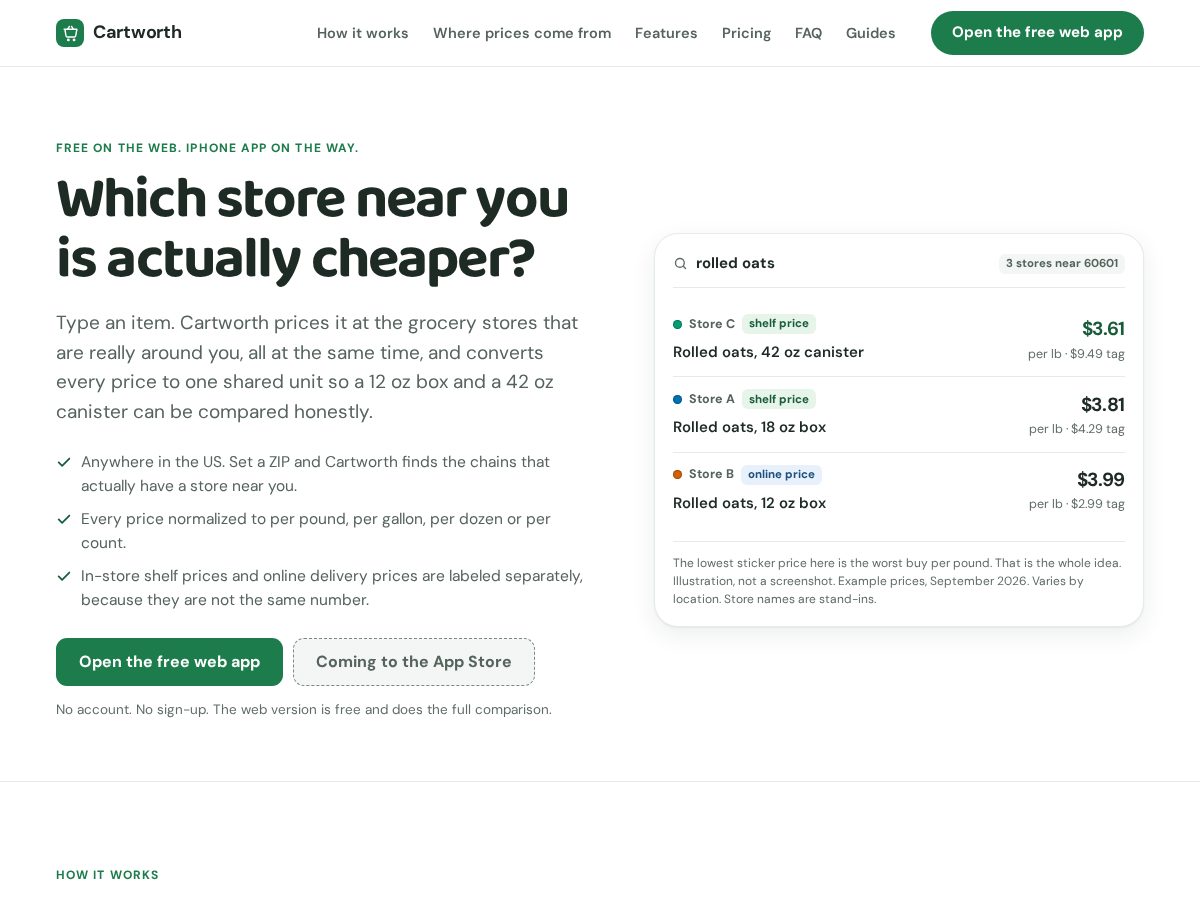1200x900 pixels.
Task: Click the blue dot next to Store A
Action: (677, 399)
